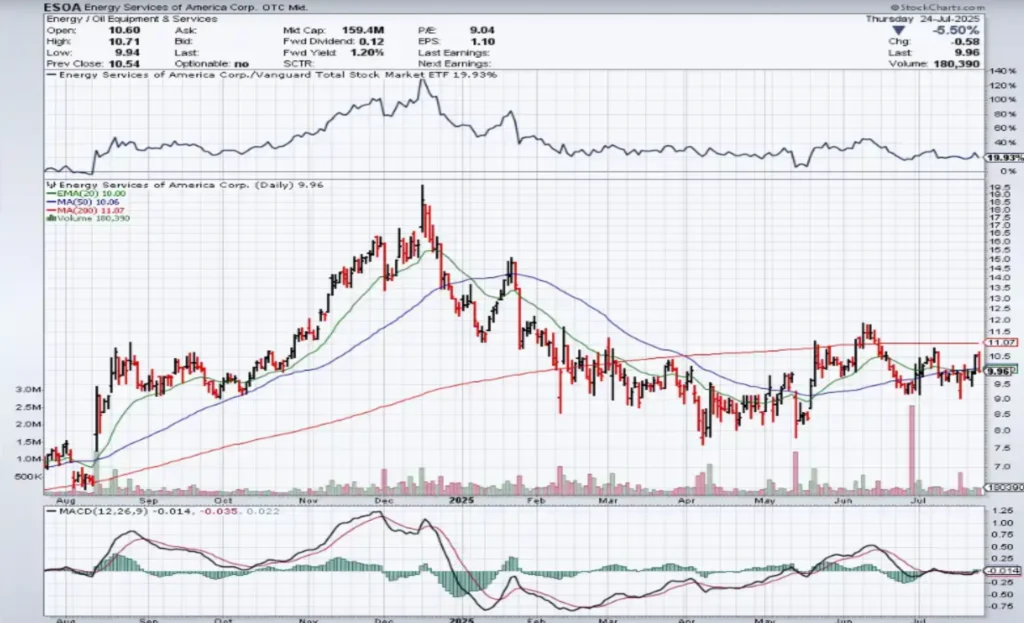This screenshot has width=1024, height=623.
Task: Click the 'Optionable: no' entry
Action: click(212, 63)
